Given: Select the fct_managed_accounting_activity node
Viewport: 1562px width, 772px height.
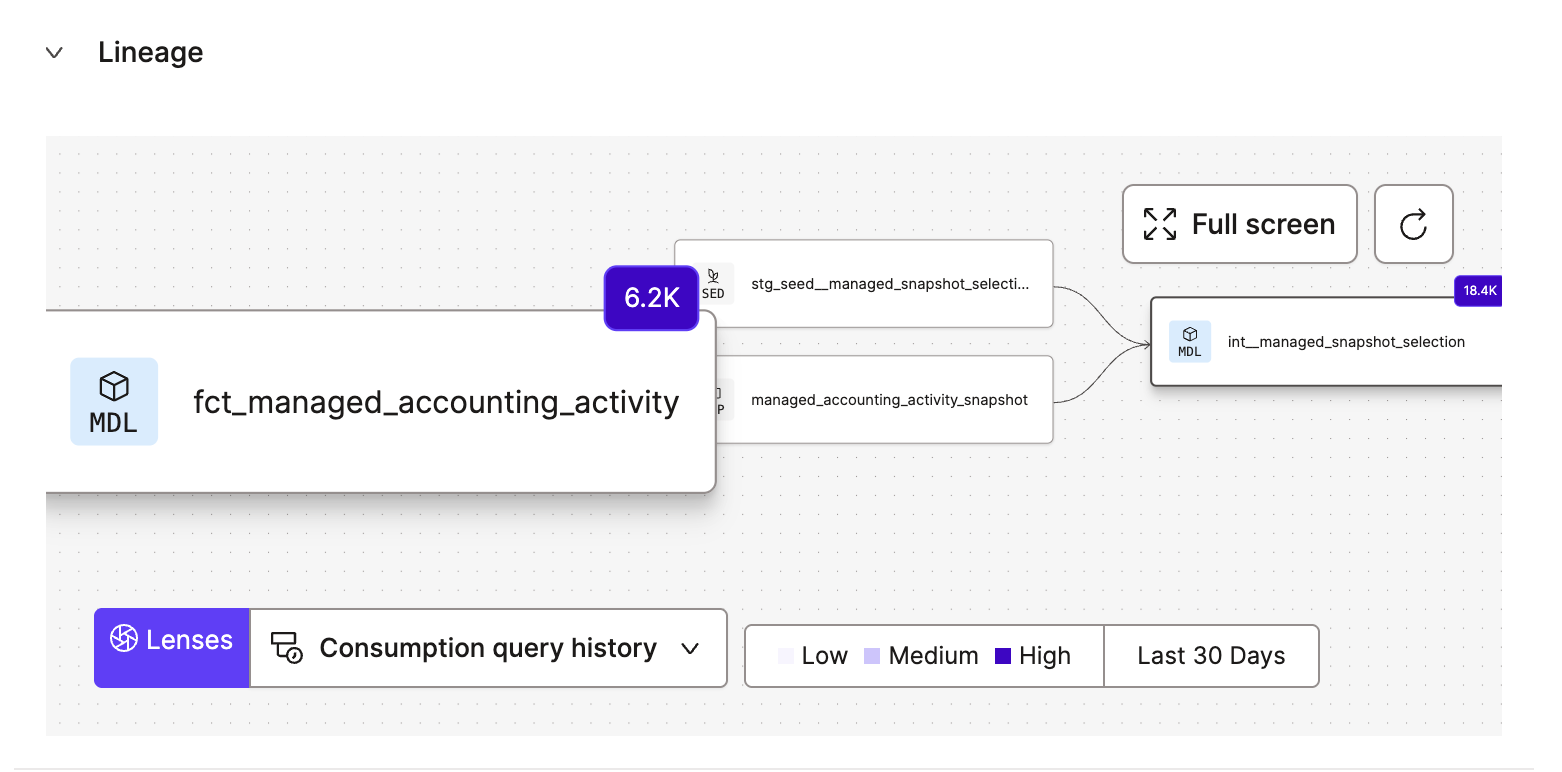Looking at the screenshot, I should [435, 401].
